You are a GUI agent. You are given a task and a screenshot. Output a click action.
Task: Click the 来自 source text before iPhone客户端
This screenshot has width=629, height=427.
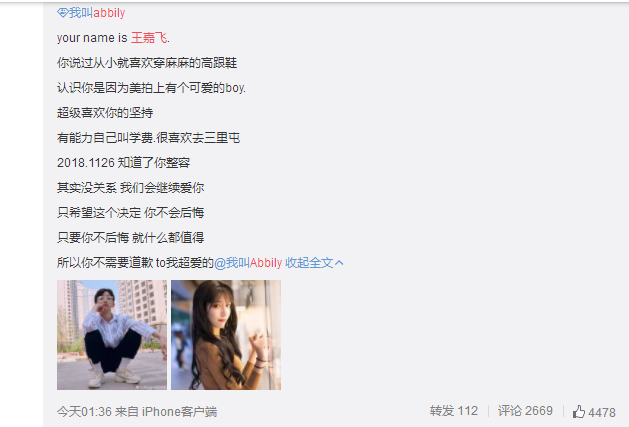[x=127, y=412]
